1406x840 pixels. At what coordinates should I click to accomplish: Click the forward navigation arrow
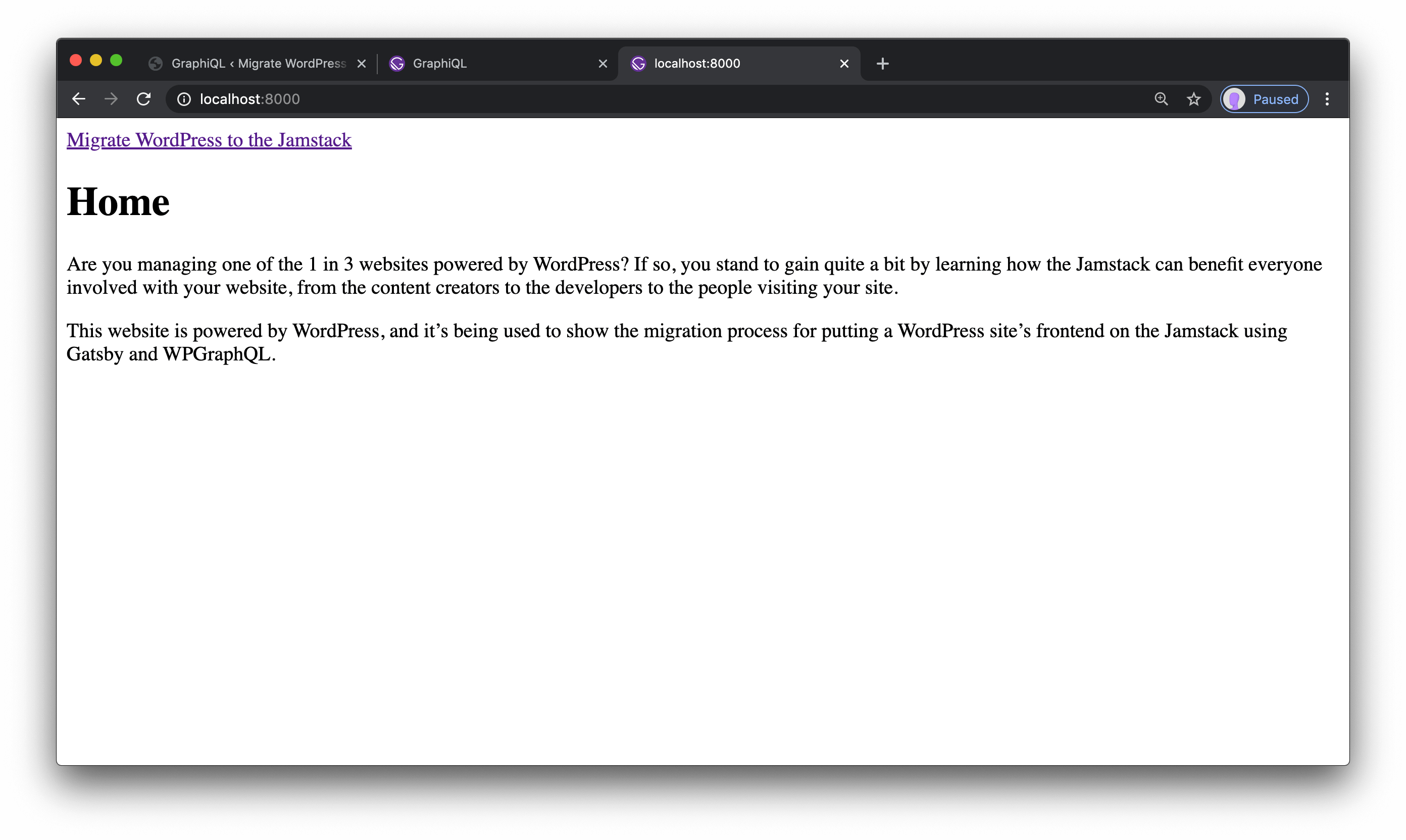point(111,99)
